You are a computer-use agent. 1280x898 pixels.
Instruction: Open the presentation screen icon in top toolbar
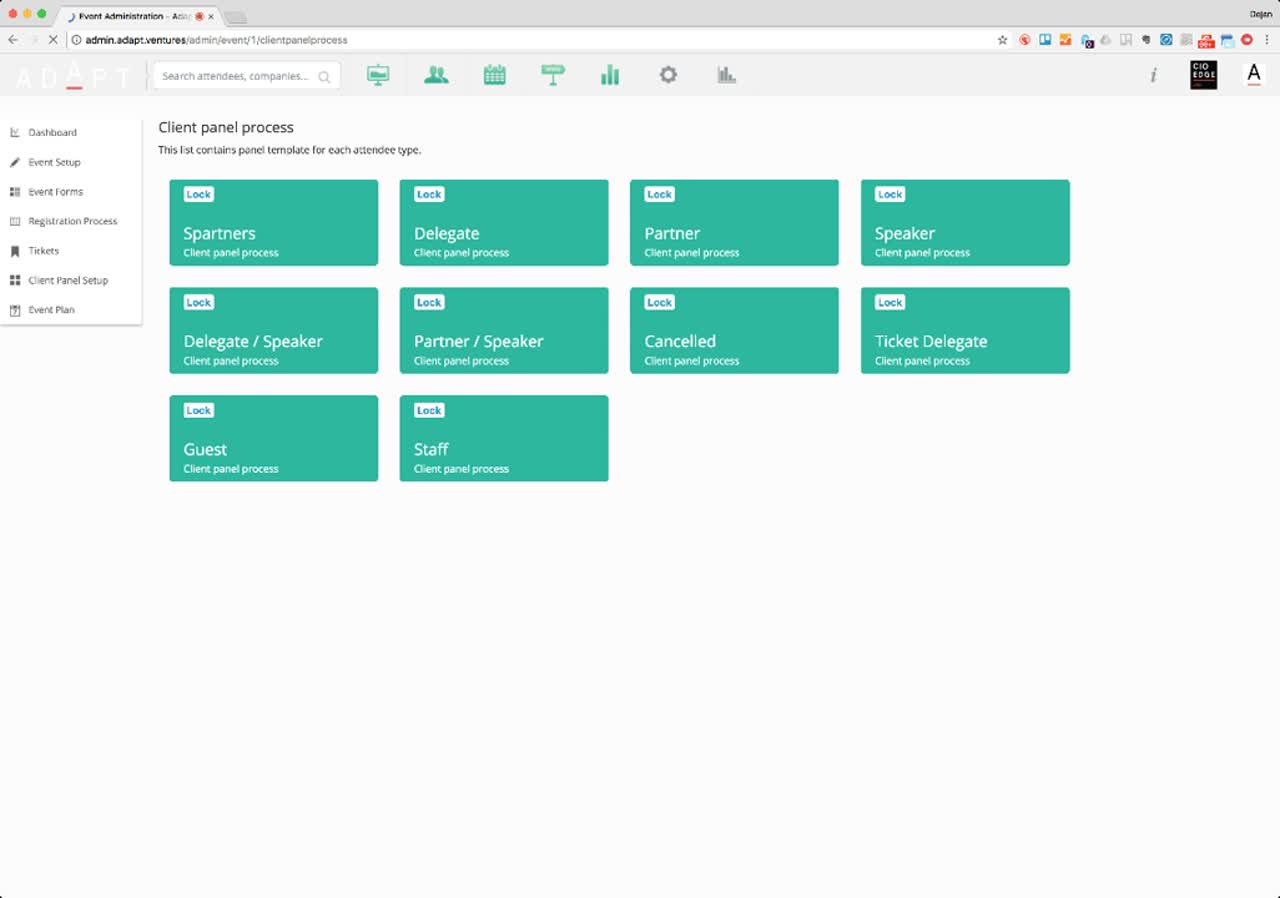pyautogui.click(x=378, y=75)
